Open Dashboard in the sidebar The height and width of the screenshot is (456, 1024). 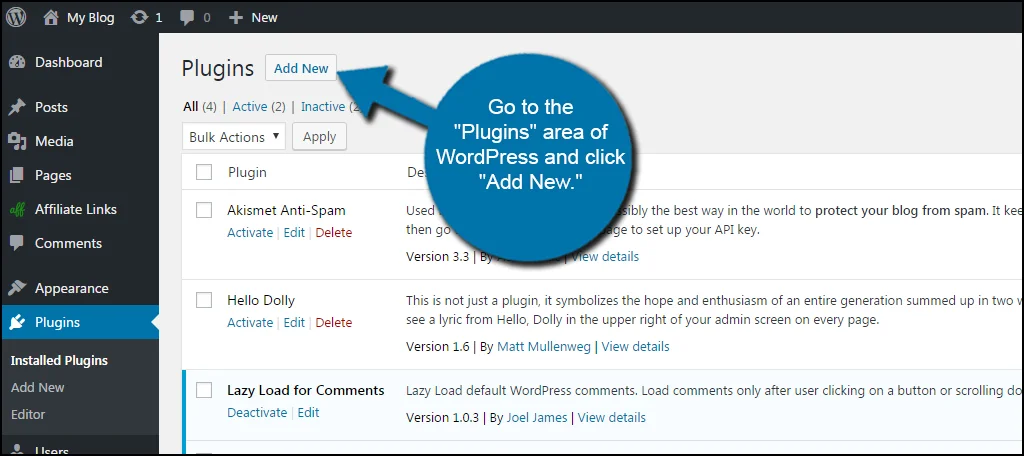point(69,63)
